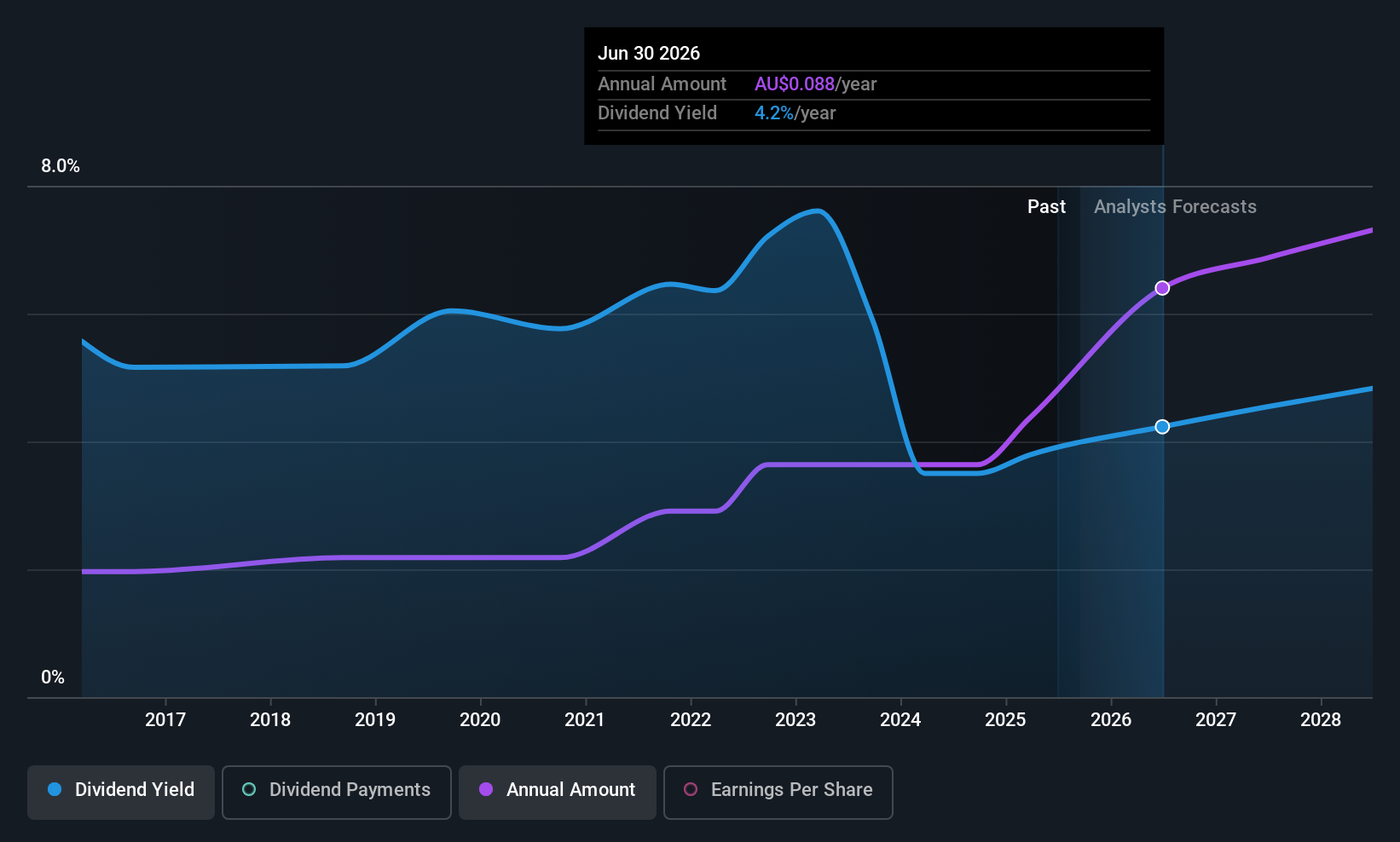This screenshot has width=1400, height=842.
Task: Click the teal Dividend Payments legend circle
Action: pos(249,789)
